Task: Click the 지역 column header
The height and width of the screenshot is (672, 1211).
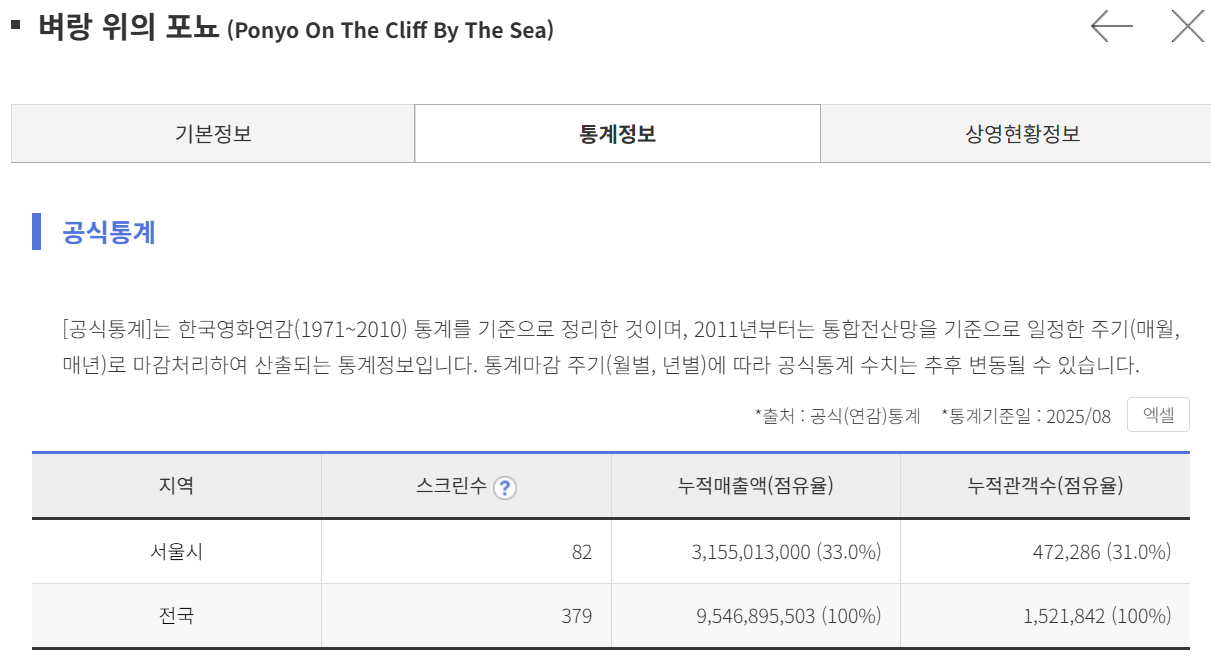Action: [x=176, y=486]
